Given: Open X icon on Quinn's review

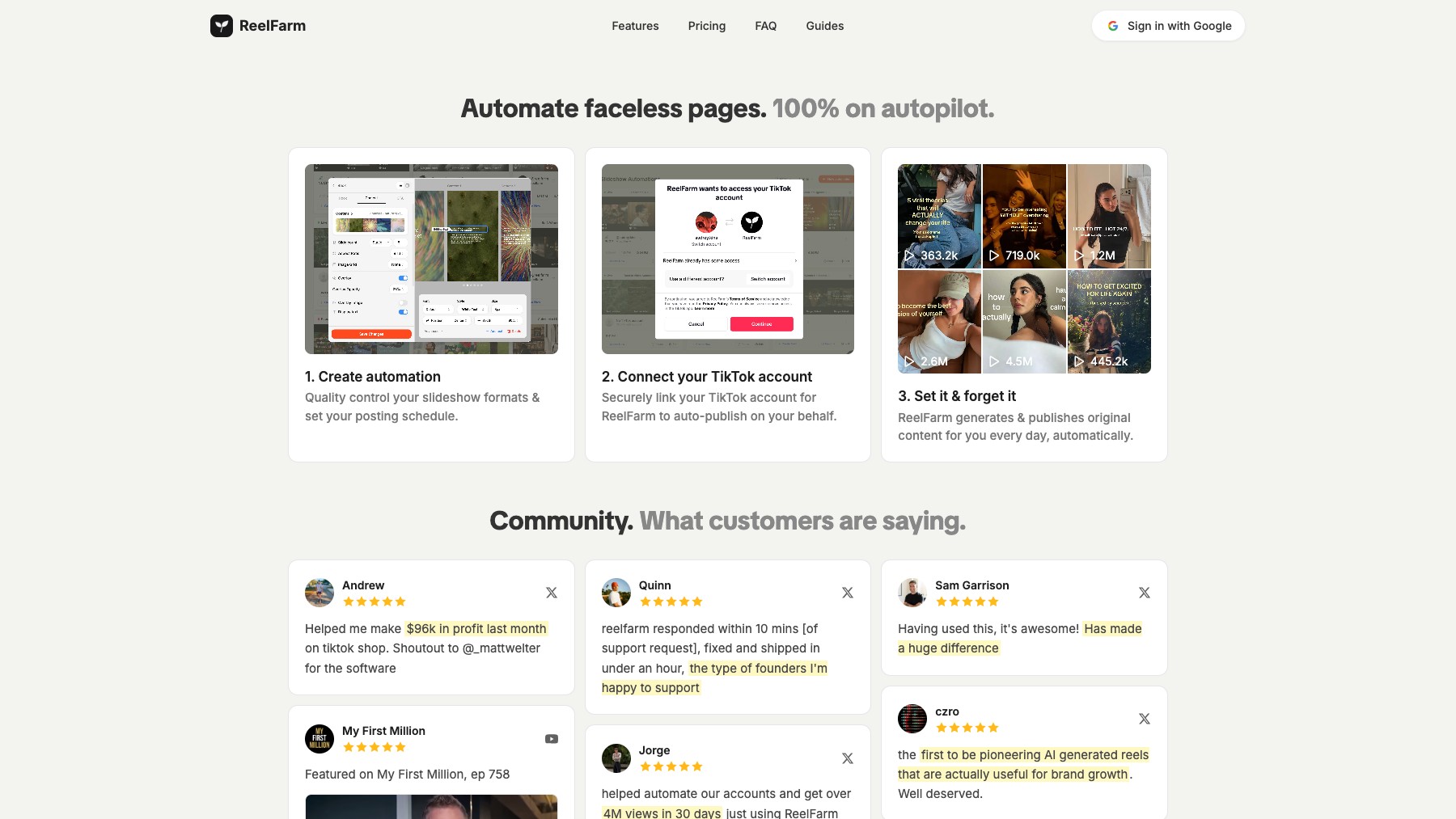Looking at the screenshot, I should tap(848, 593).
